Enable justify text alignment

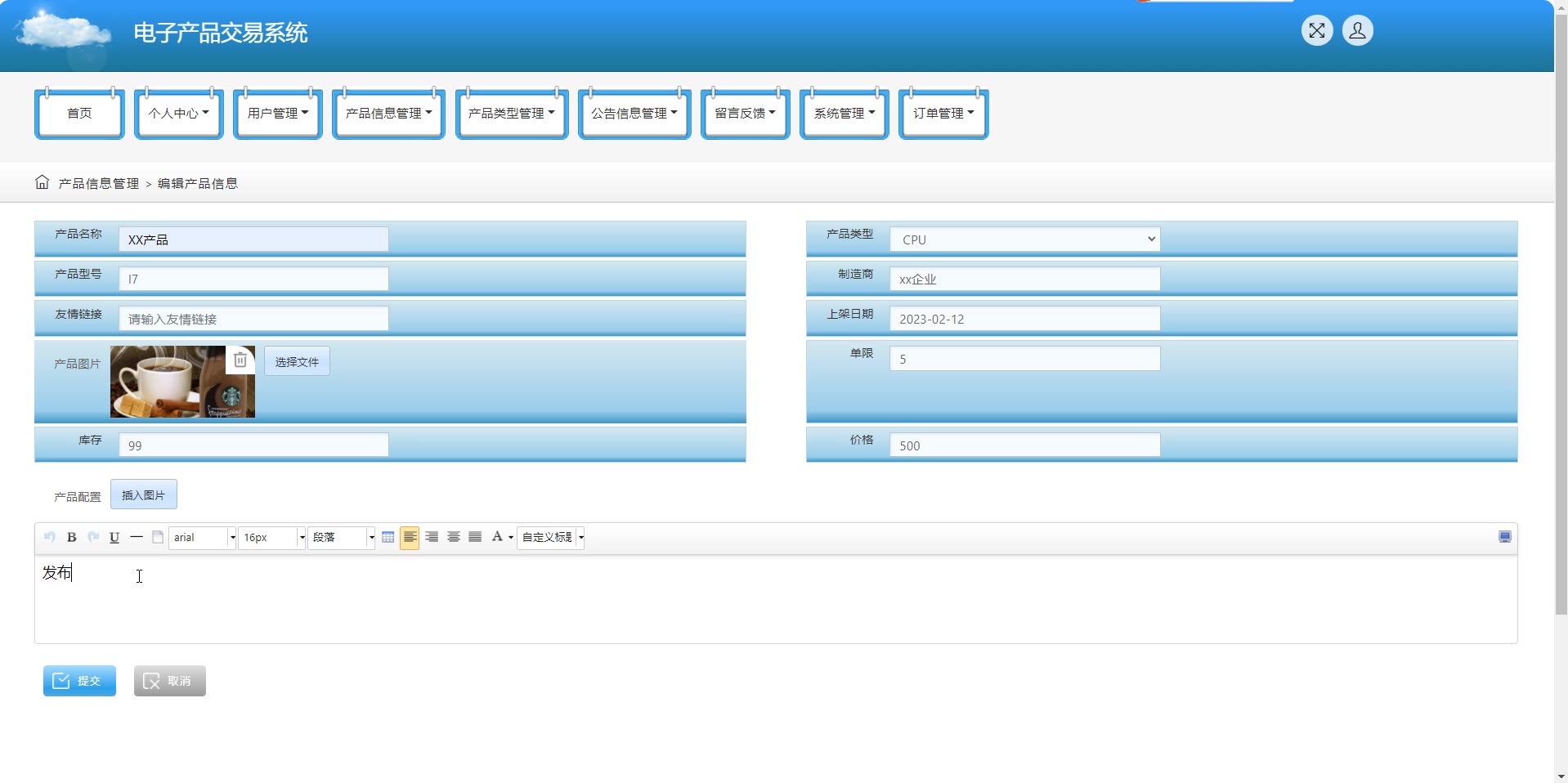click(475, 537)
